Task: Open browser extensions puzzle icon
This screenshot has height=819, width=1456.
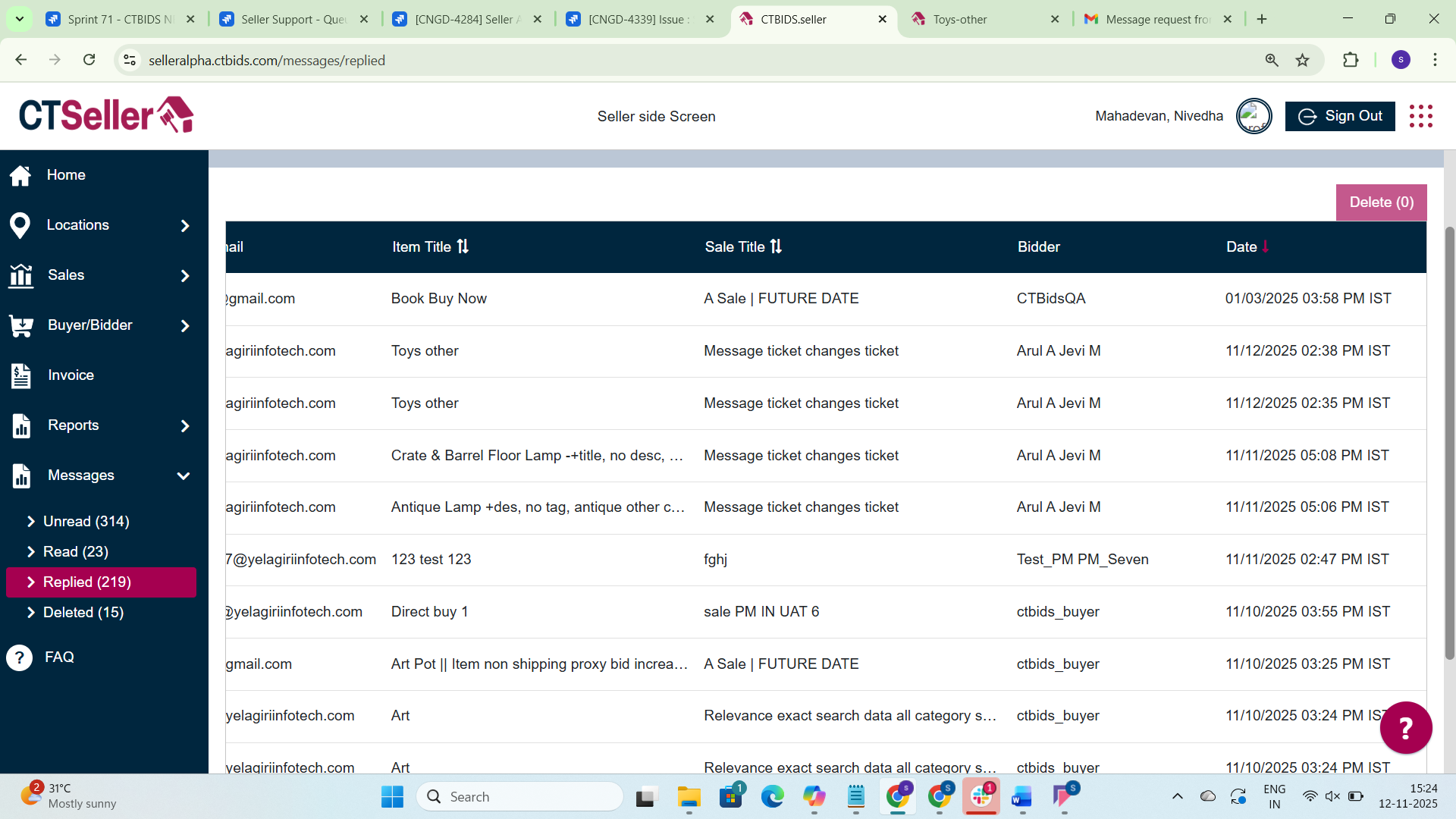Action: pyautogui.click(x=1351, y=61)
